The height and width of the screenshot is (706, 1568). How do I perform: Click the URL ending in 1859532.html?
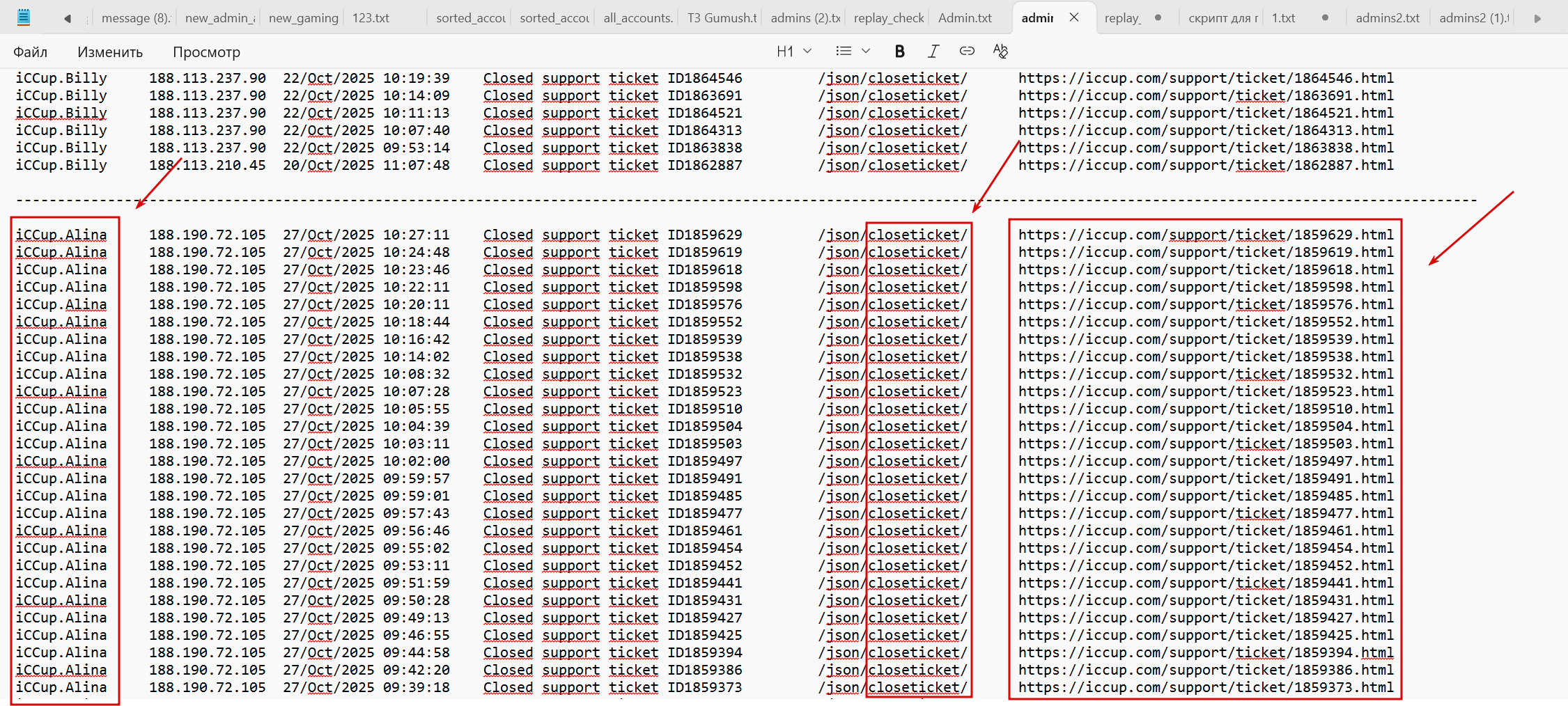coord(1206,374)
